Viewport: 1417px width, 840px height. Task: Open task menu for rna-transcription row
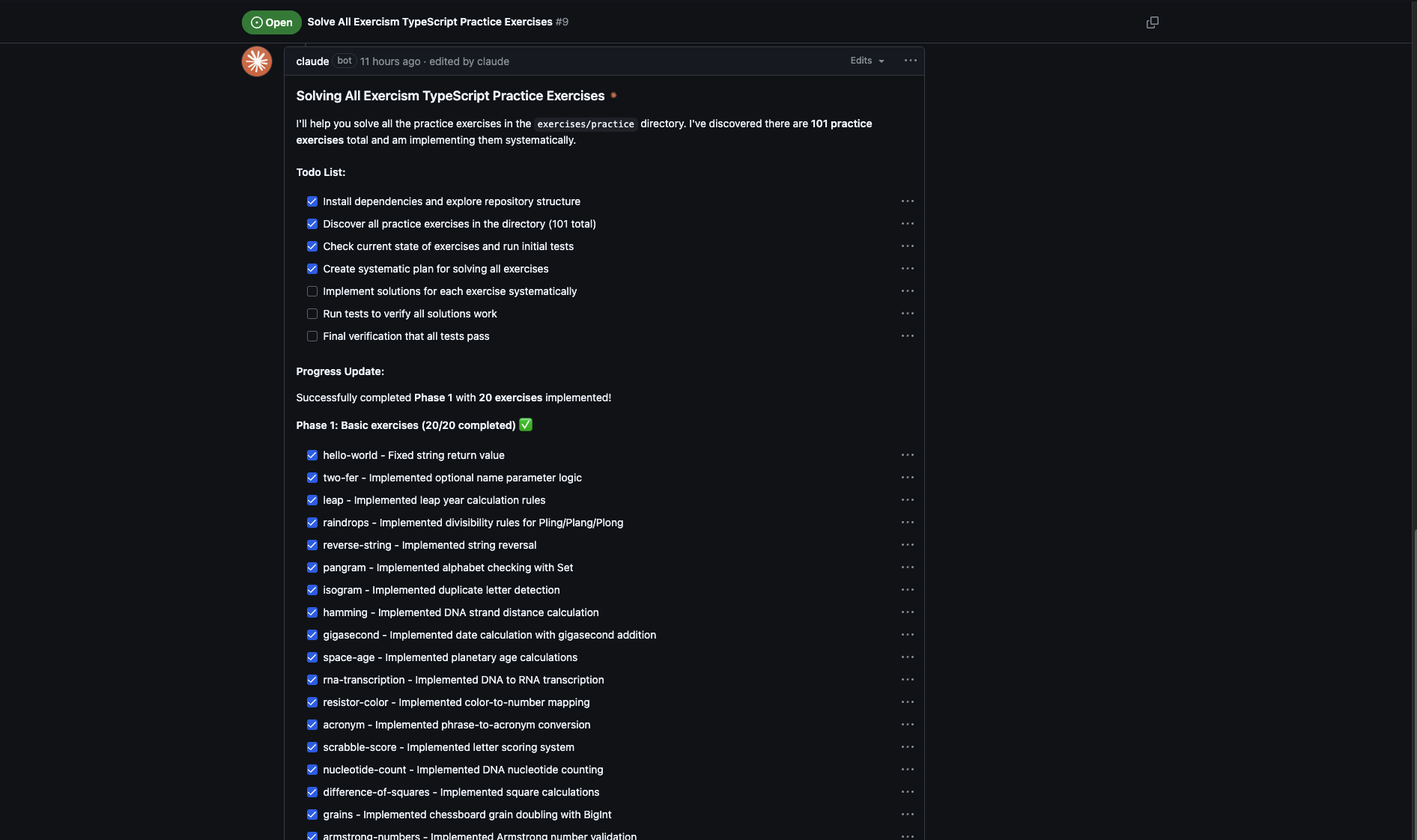(908, 680)
